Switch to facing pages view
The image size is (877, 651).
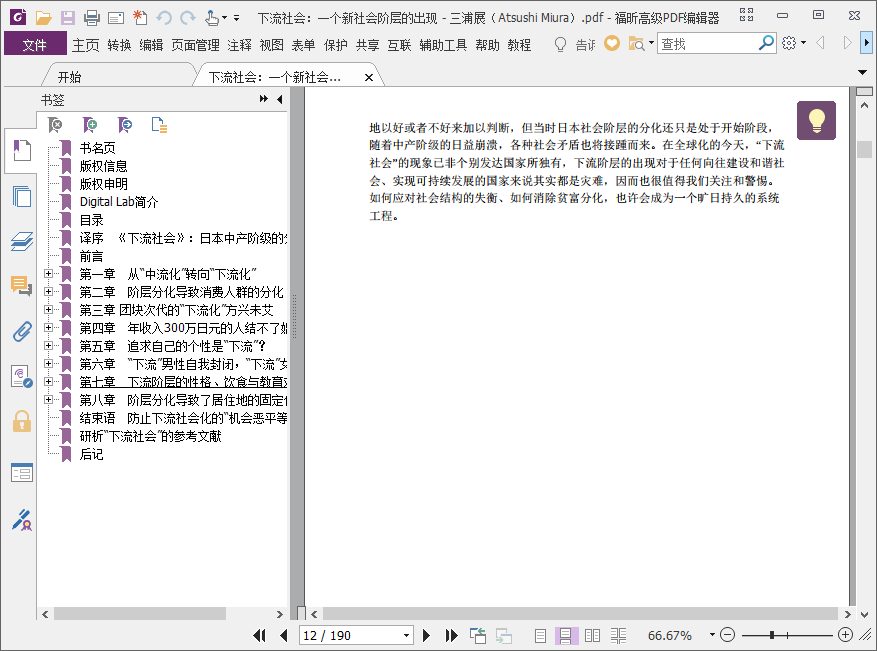[592, 635]
